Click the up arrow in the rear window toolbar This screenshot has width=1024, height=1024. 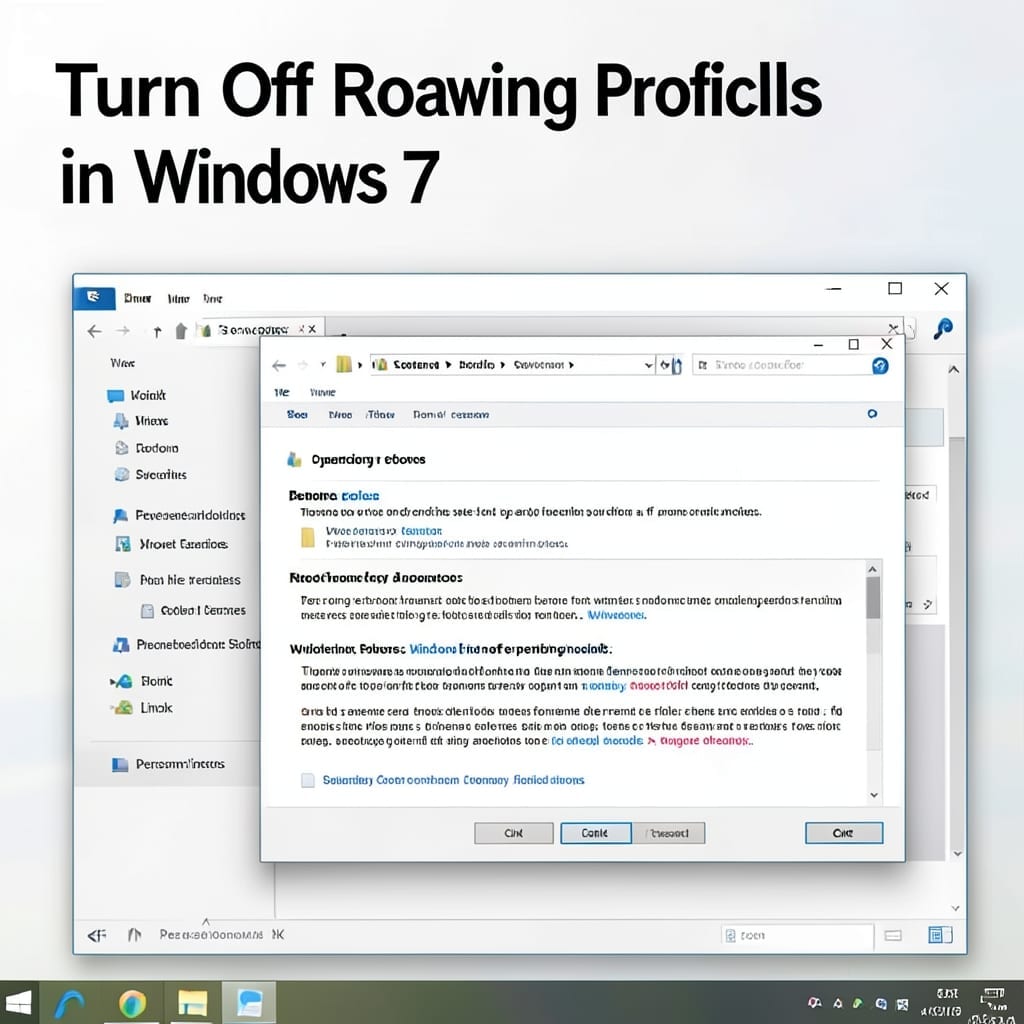[x=157, y=332]
